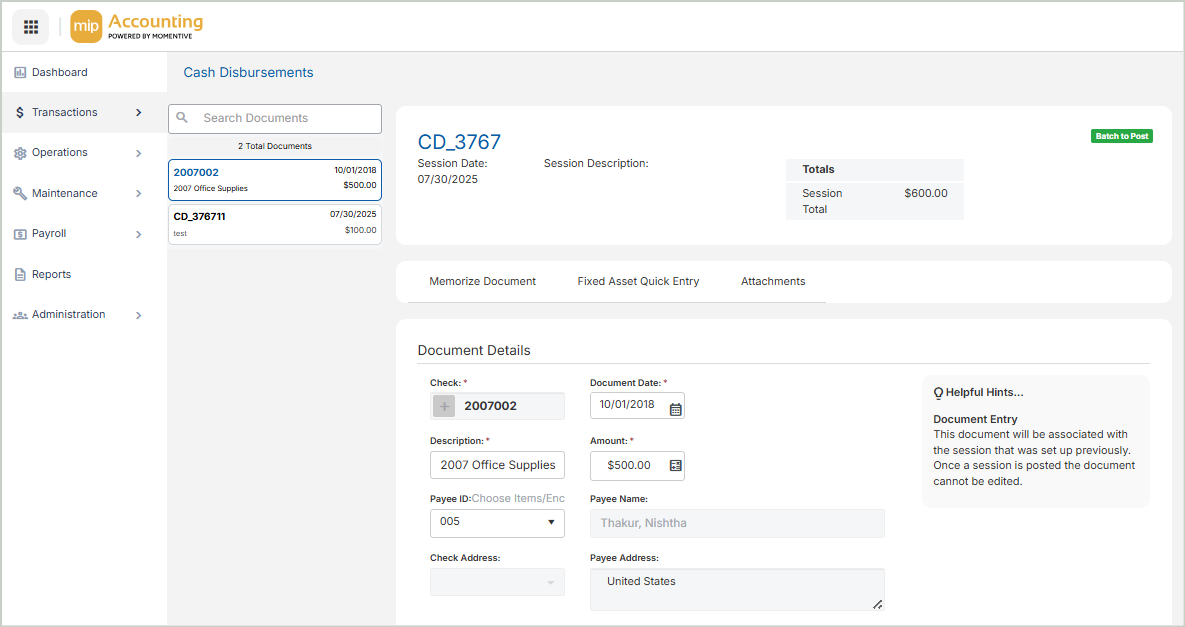Image resolution: width=1185 pixels, height=627 pixels.
Task: Open the calculator icon beside Amount
Action: (675, 466)
